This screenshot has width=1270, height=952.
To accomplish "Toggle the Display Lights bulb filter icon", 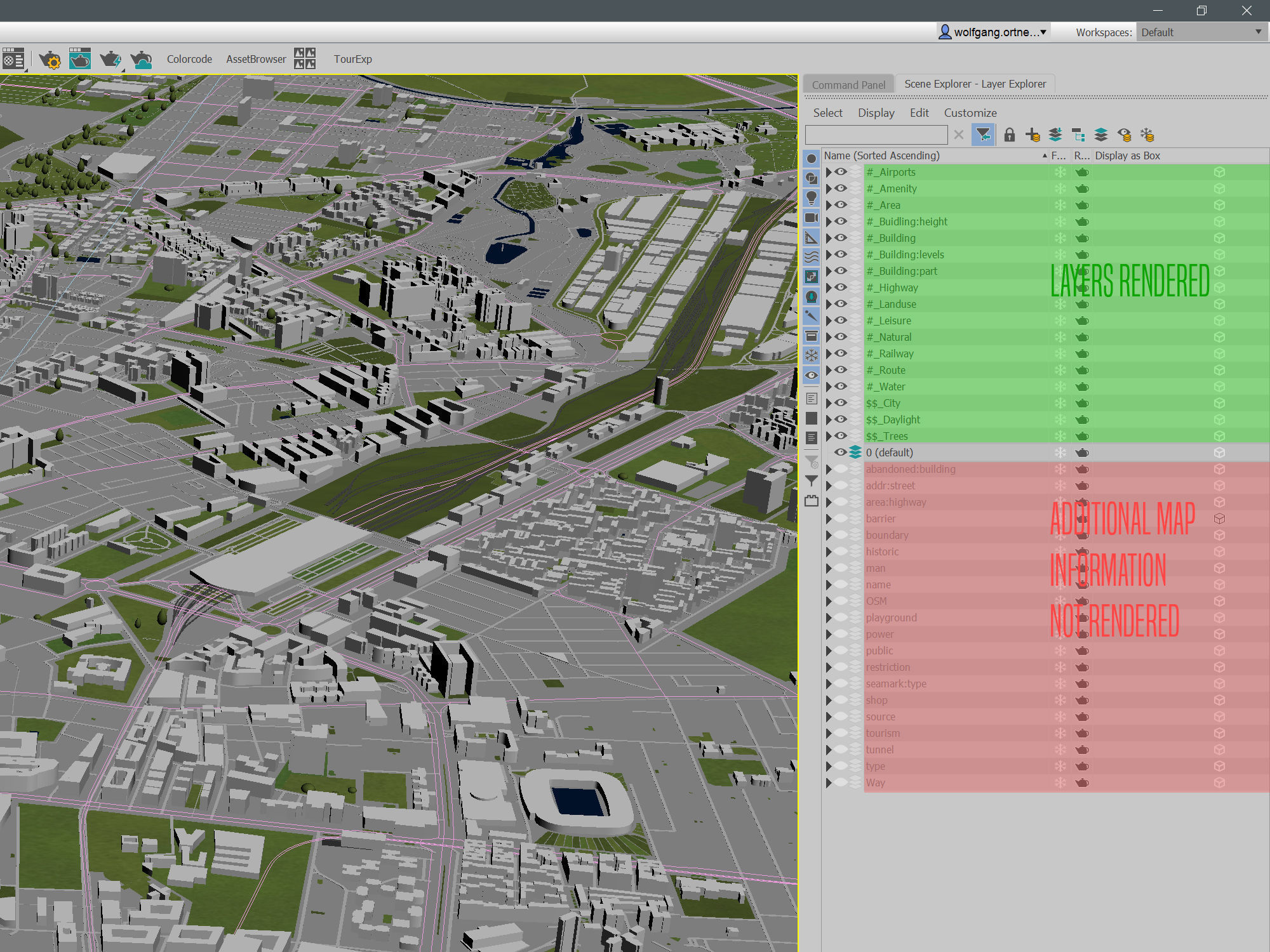I will [x=812, y=198].
